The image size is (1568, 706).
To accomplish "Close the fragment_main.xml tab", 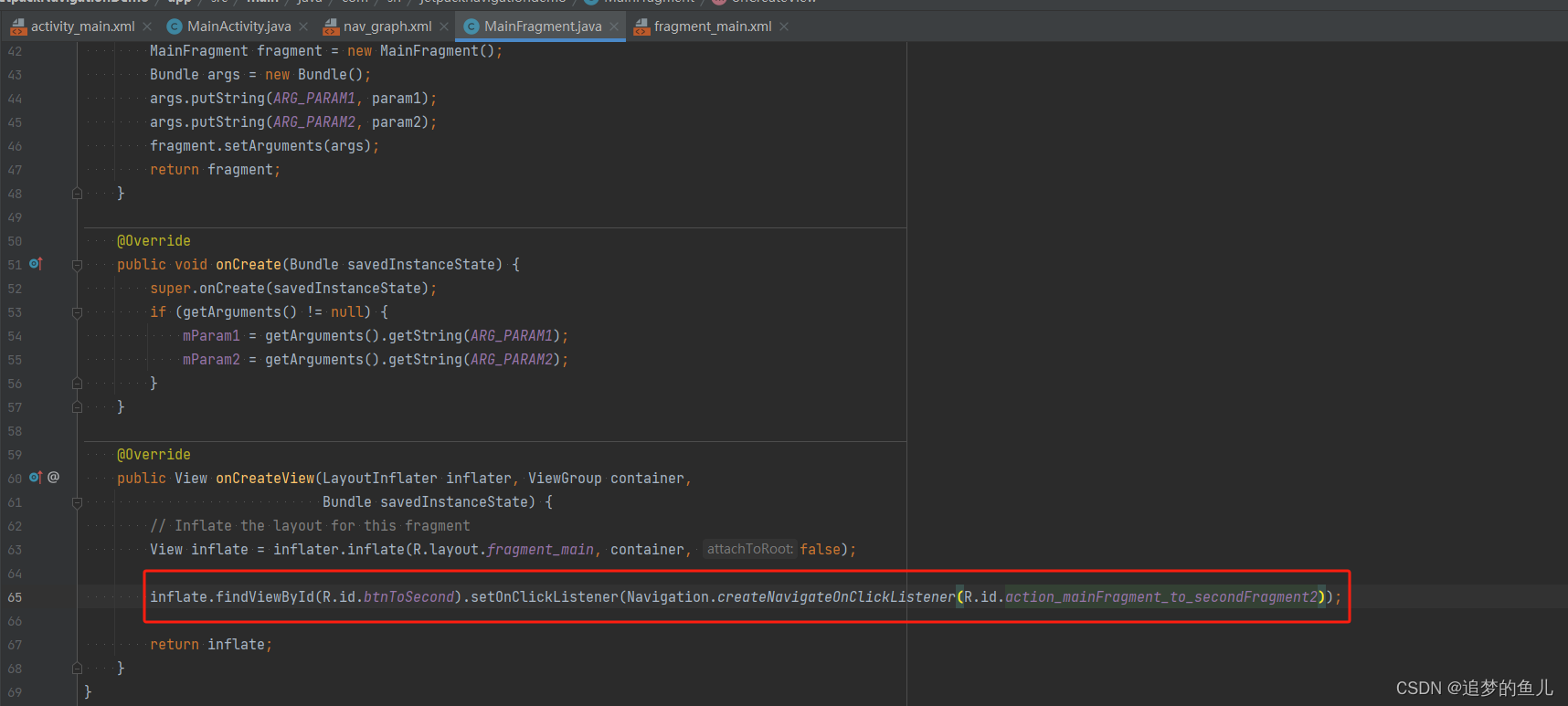I will pyautogui.click(x=784, y=26).
